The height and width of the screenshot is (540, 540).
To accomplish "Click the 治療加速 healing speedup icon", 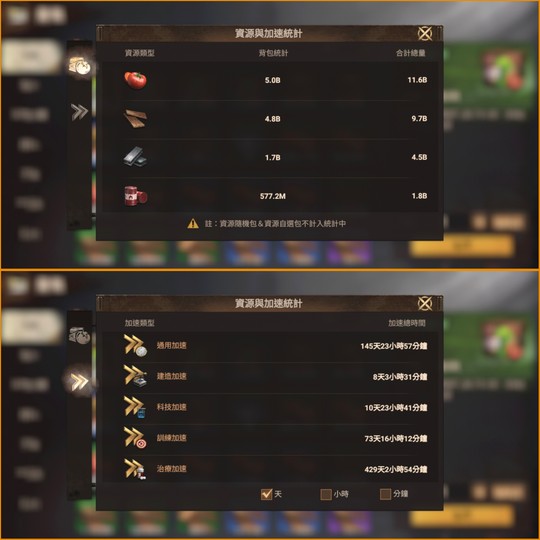I will (135, 469).
